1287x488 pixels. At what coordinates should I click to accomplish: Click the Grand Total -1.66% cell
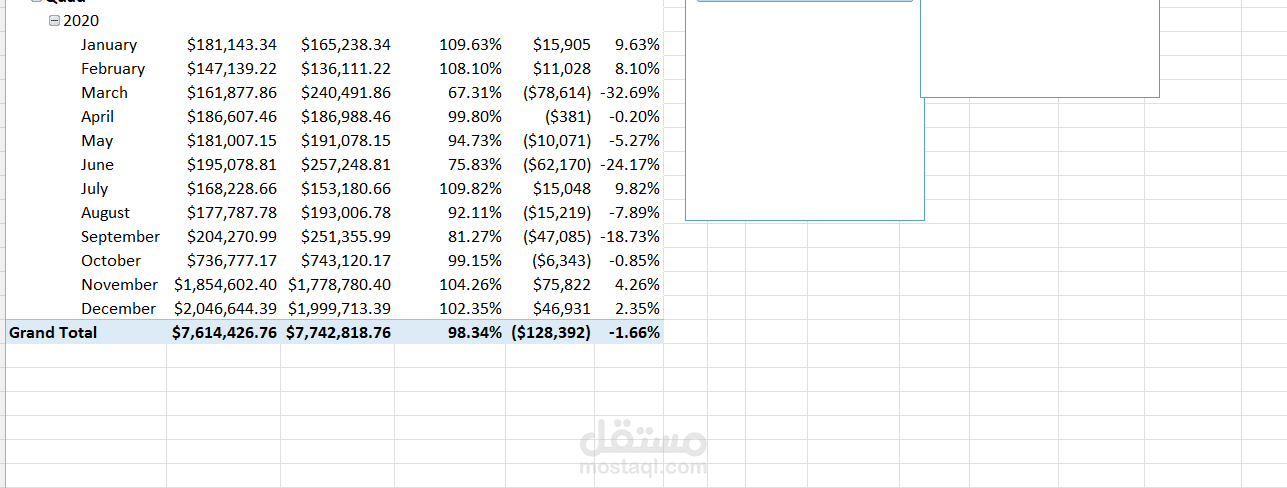[634, 333]
